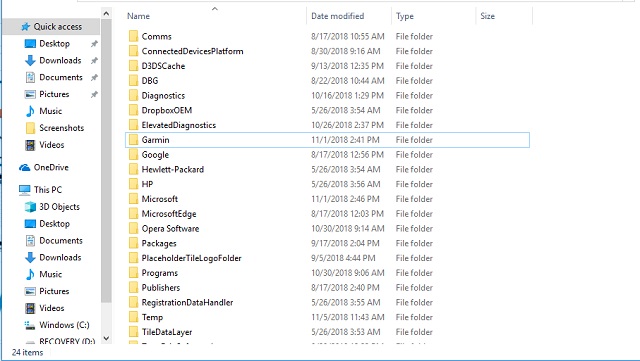Image resolution: width=640 pixels, height=361 pixels.
Task: Select the RegistrationDataHandler folder name
Action: [187, 302]
